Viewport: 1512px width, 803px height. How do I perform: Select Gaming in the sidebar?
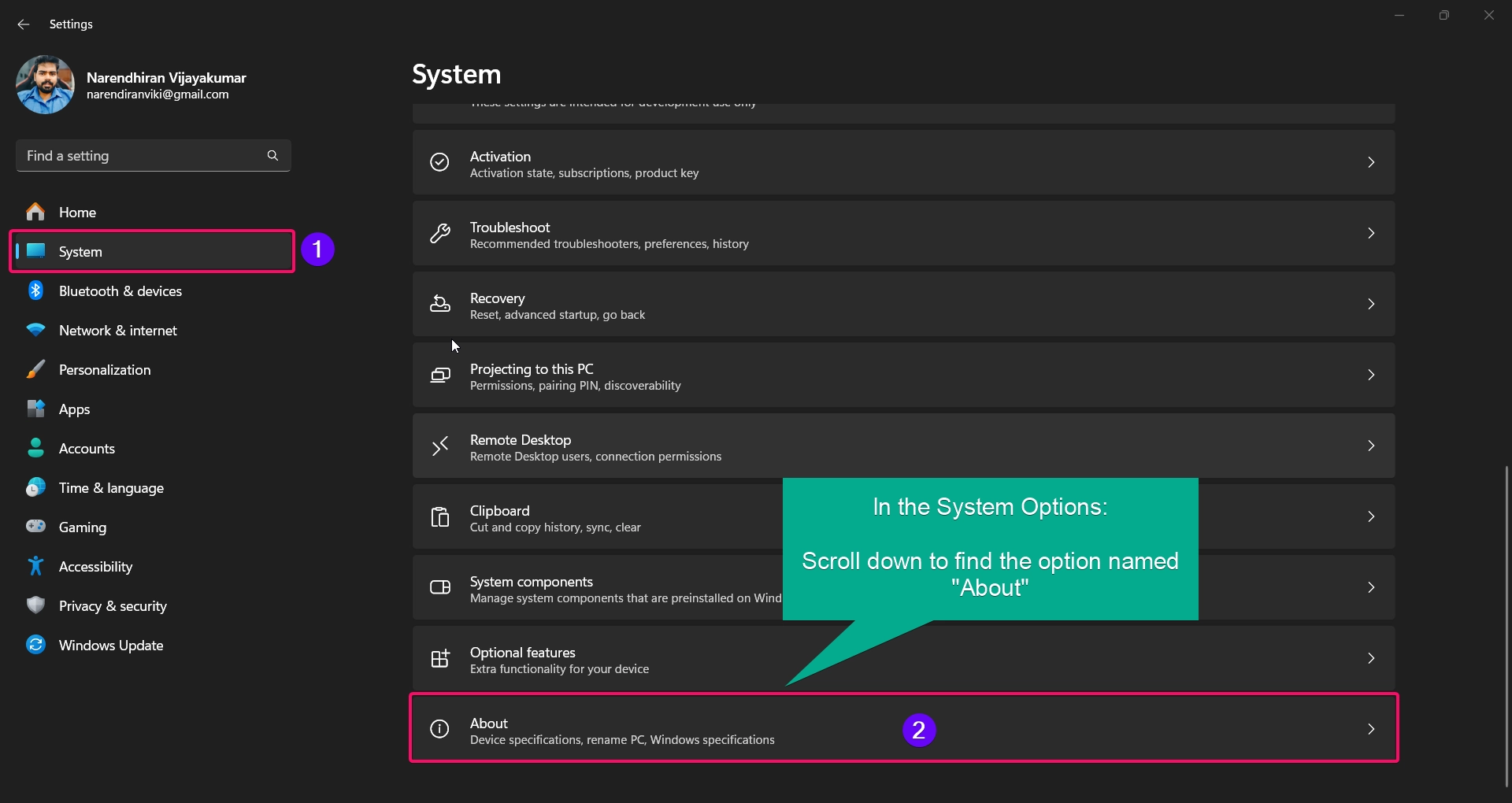pos(154,527)
